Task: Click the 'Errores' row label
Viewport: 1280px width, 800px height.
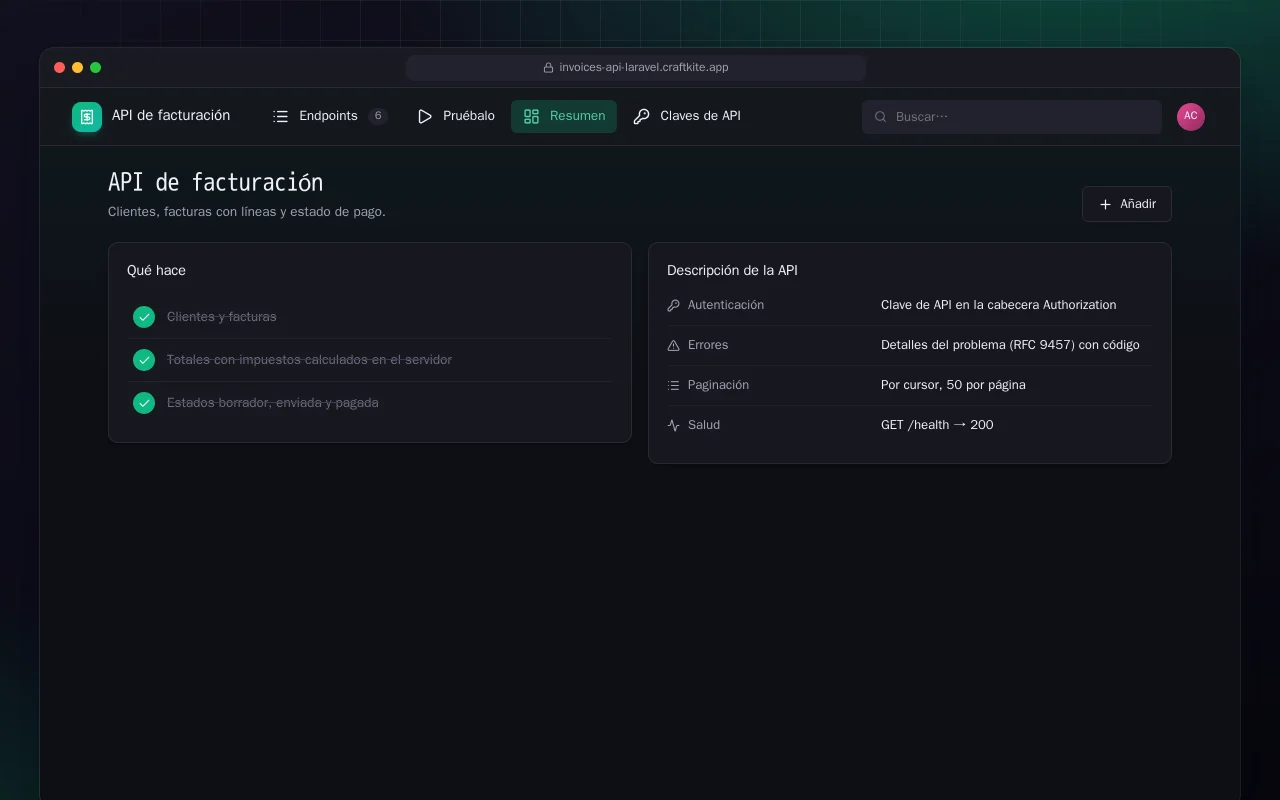Action: pyautogui.click(x=708, y=345)
